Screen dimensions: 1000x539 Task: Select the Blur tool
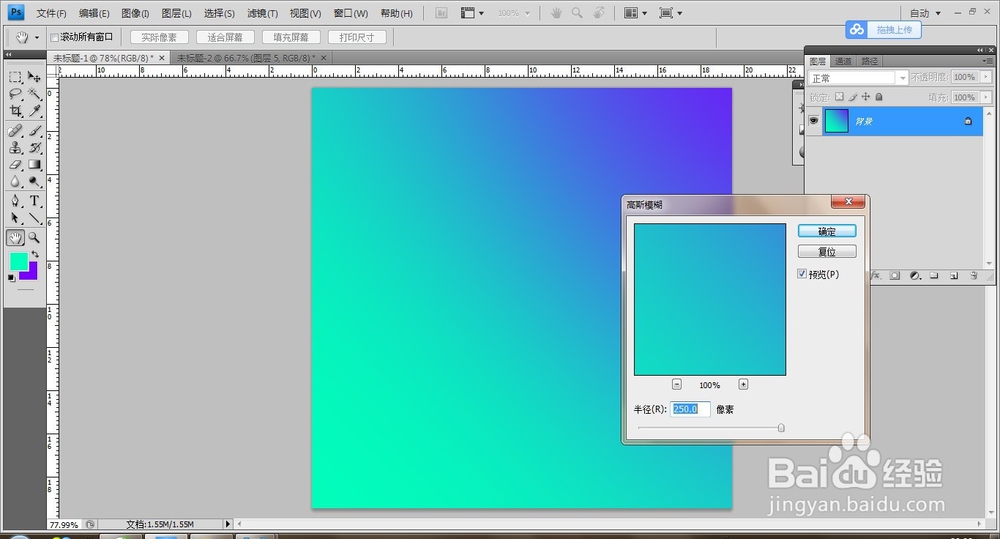pyautogui.click(x=15, y=182)
